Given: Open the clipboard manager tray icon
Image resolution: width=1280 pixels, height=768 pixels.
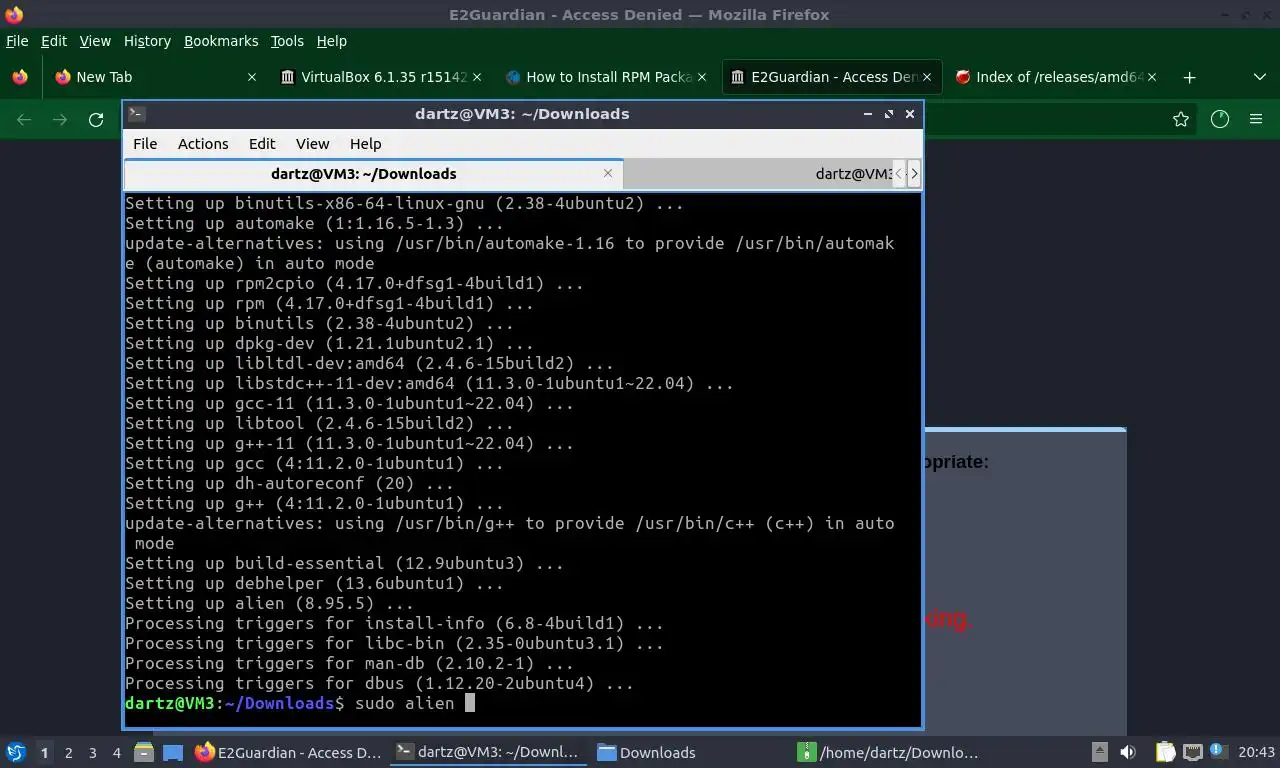Looking at the screenshot, I should pyautogui.click(x=1165, y=752).
